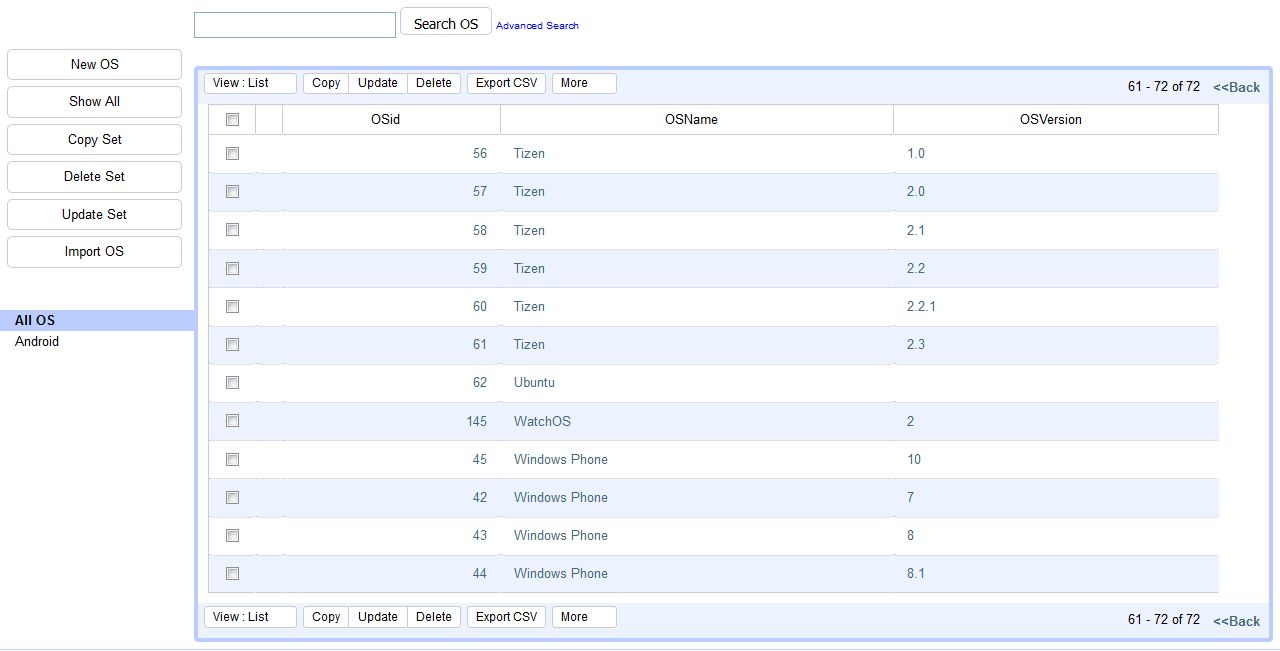Image resolution: width=1280 pixels, height=651 pixels.
Task: Click the New OS button
Action: pos(95,64)
